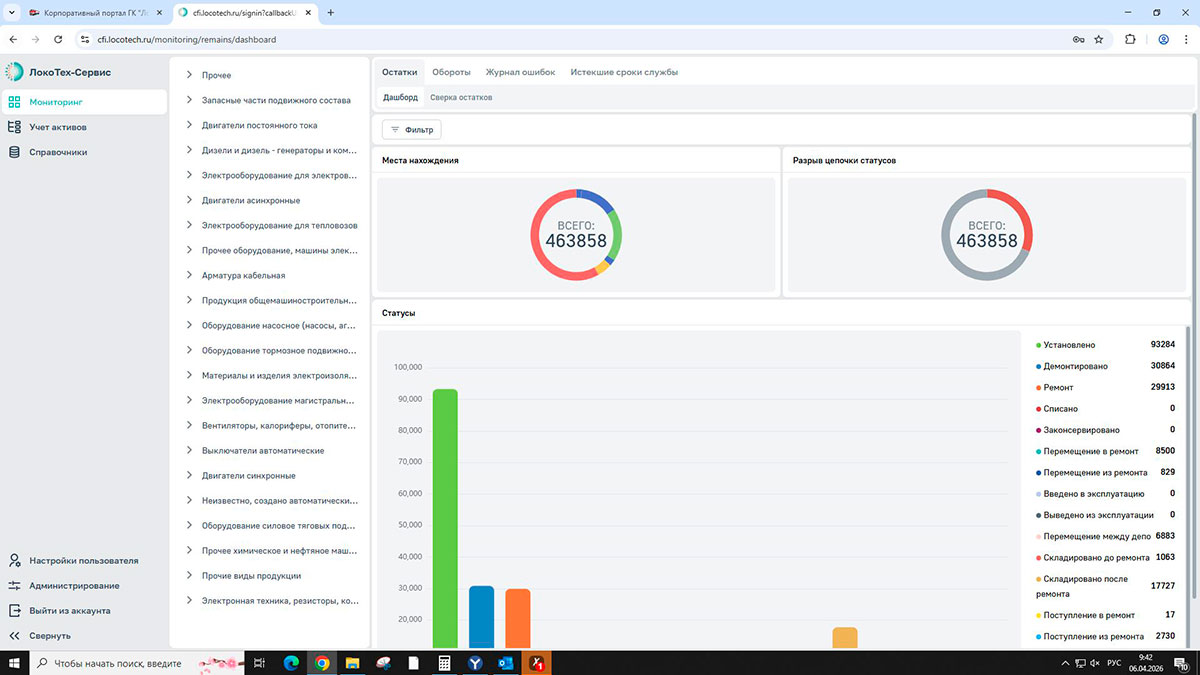Screen dimensions: 1200x675
Task: Click the Выйти из аккаунта logout icon
Action: (14, 611)
